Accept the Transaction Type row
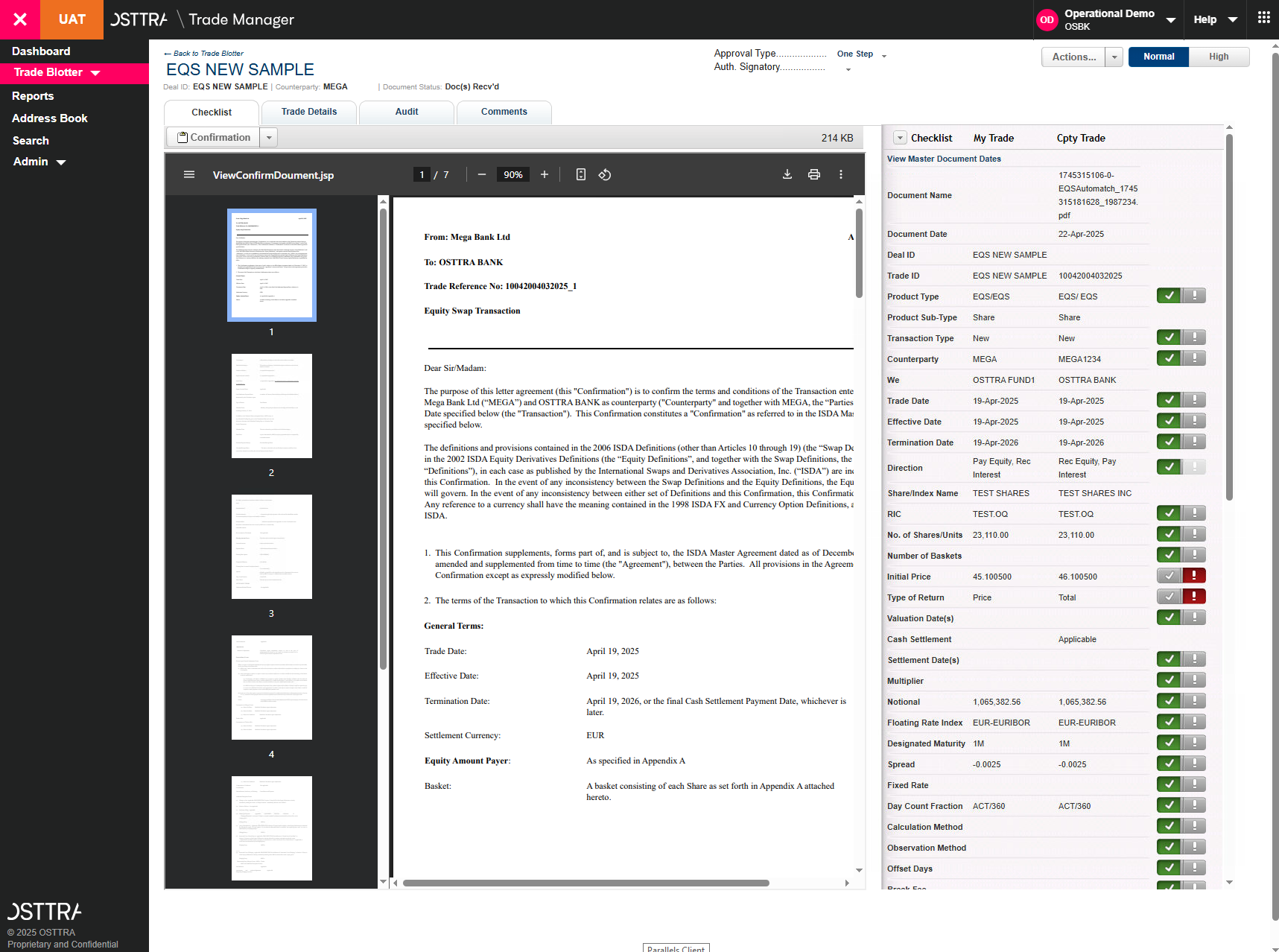Viewport: 1279px width, 952px height. (x=1169, y=337)
